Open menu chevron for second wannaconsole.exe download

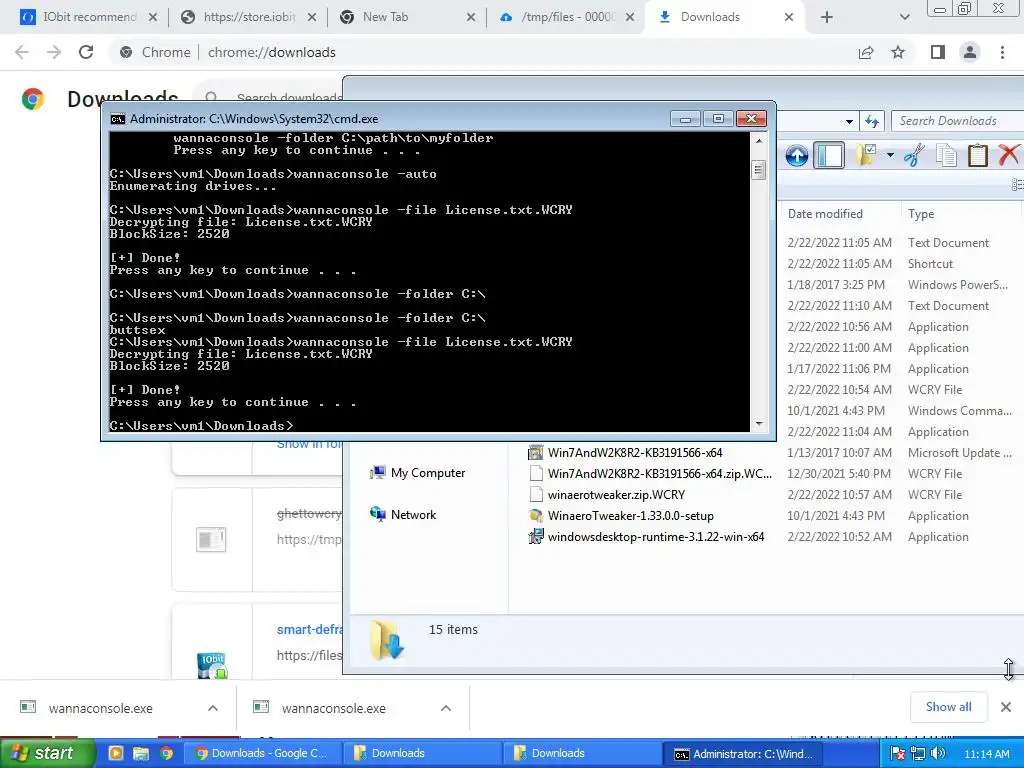pos(446,708)
